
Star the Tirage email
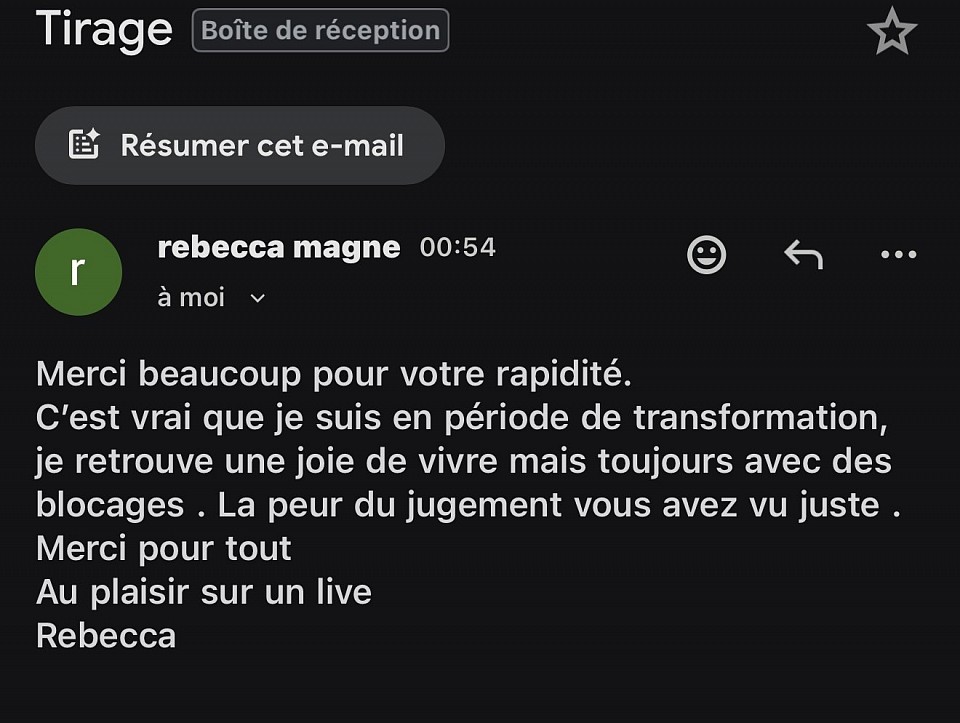891,33
